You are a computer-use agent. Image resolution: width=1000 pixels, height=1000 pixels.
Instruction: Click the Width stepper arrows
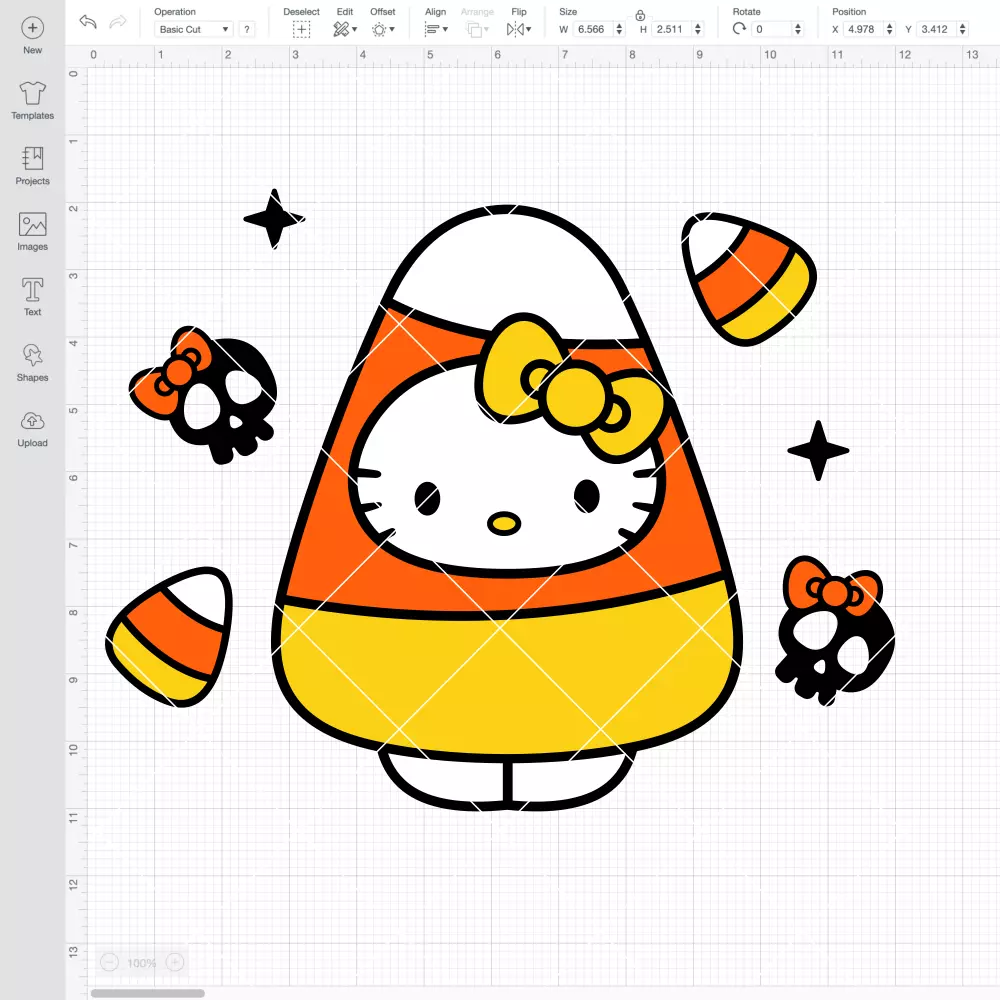pyautogui.click(x=619, y=29)
